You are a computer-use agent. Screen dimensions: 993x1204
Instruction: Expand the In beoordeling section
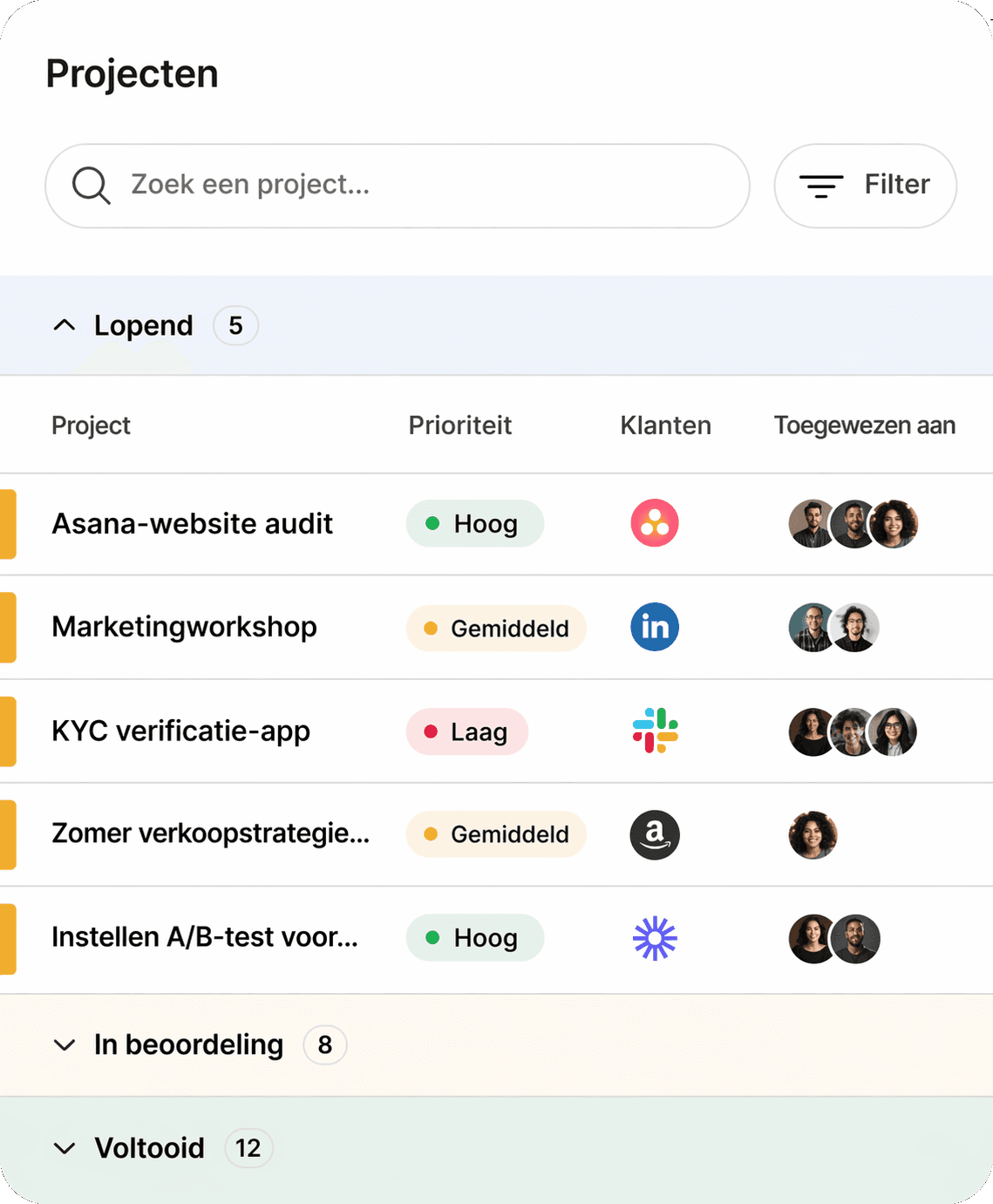pyautogui.click(x=65, y=1045)
